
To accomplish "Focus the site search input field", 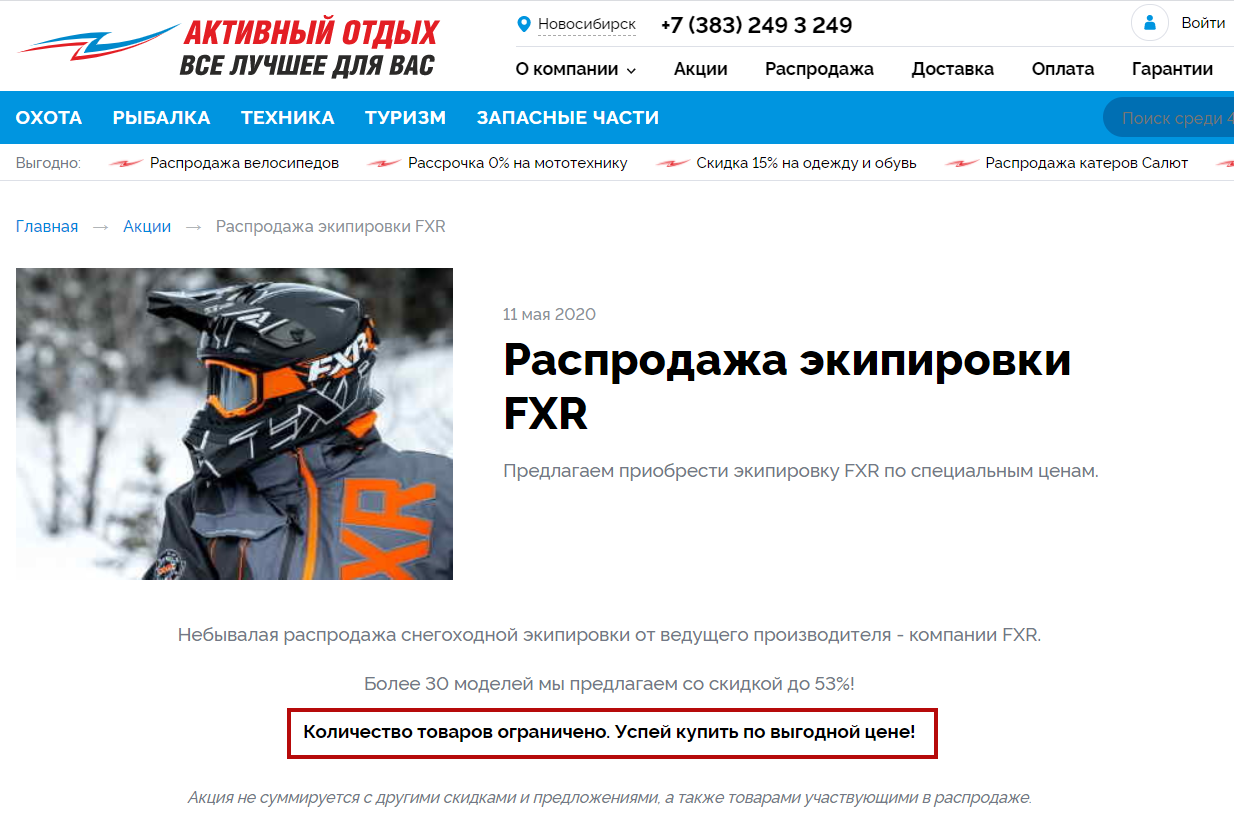I will click(x=1168, y=118).
